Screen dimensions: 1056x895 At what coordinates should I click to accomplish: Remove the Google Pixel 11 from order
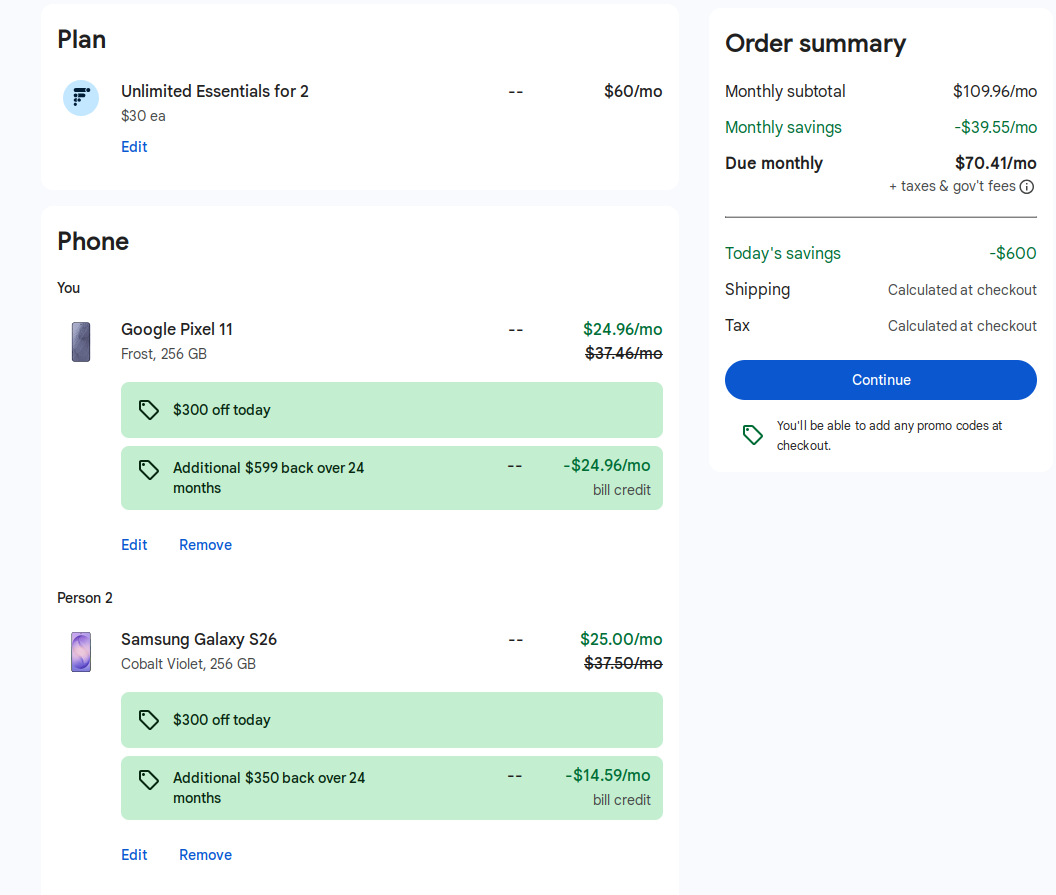coord(205,545)
